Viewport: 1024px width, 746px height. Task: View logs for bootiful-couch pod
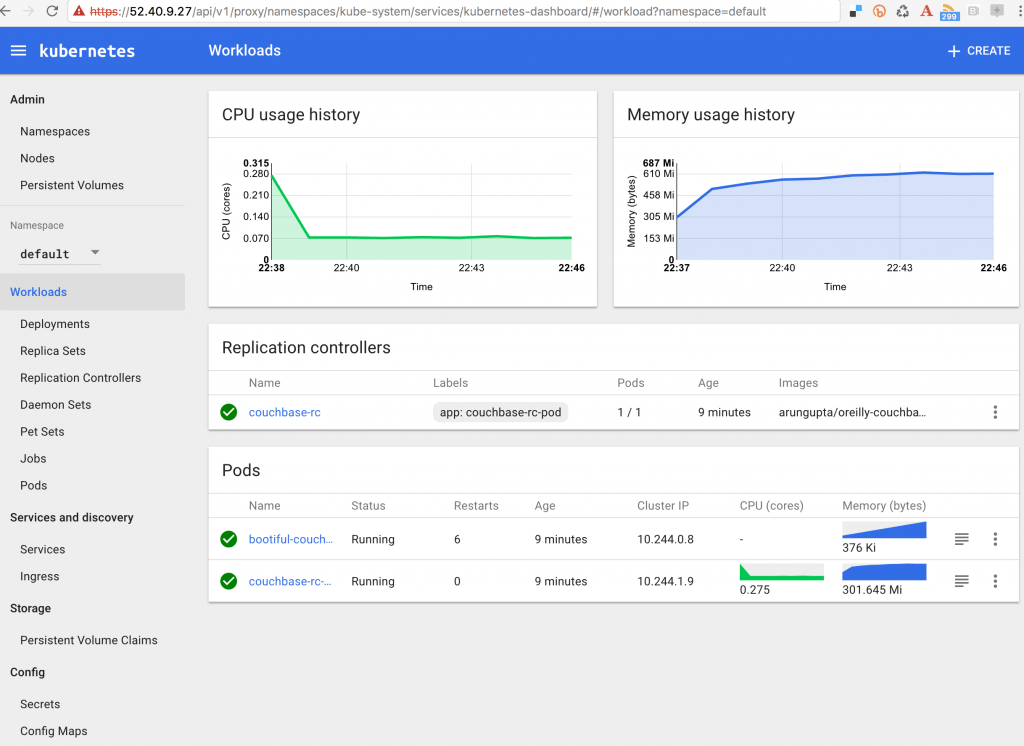pos(961,539)
